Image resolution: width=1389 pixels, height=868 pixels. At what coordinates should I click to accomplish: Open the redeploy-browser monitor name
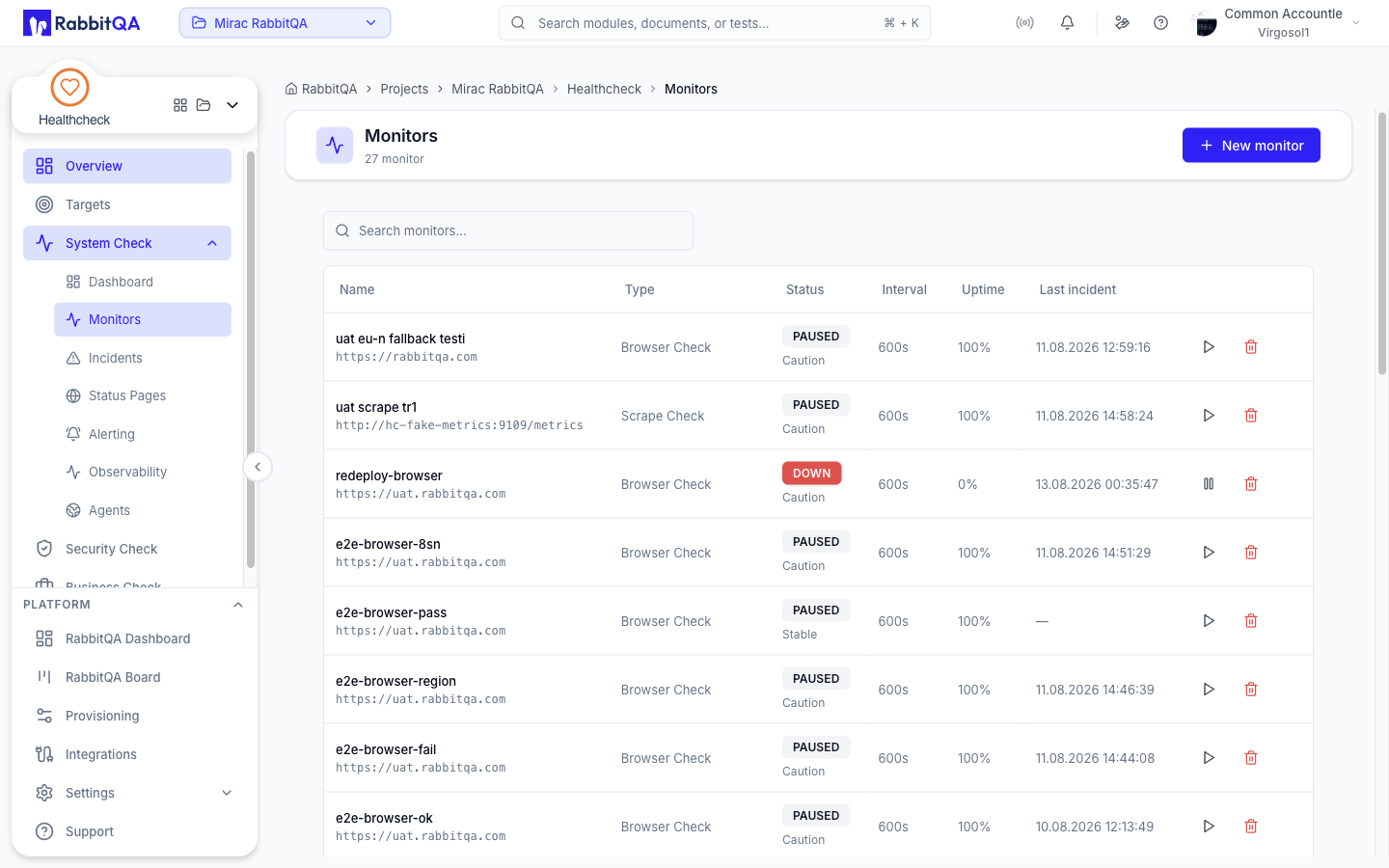point(389,475)
